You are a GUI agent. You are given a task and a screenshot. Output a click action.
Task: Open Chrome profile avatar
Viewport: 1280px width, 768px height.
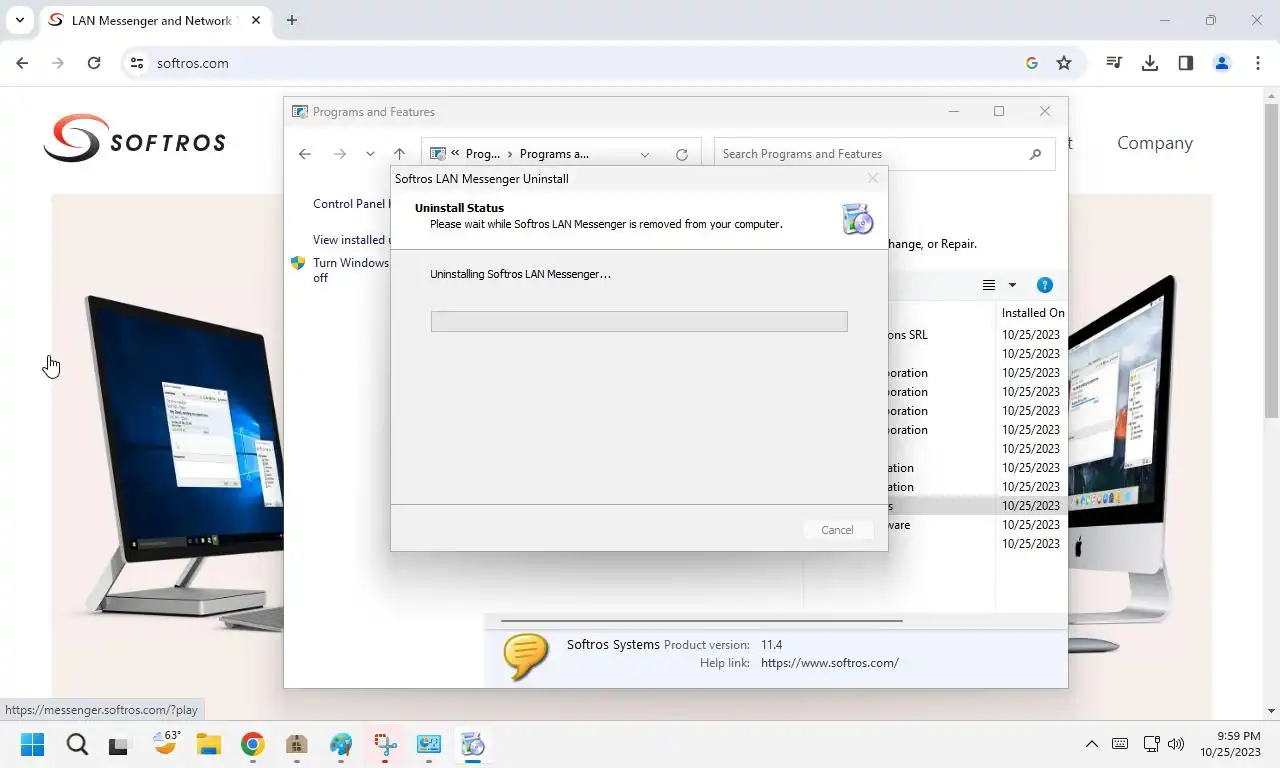tap(1222, 63)
